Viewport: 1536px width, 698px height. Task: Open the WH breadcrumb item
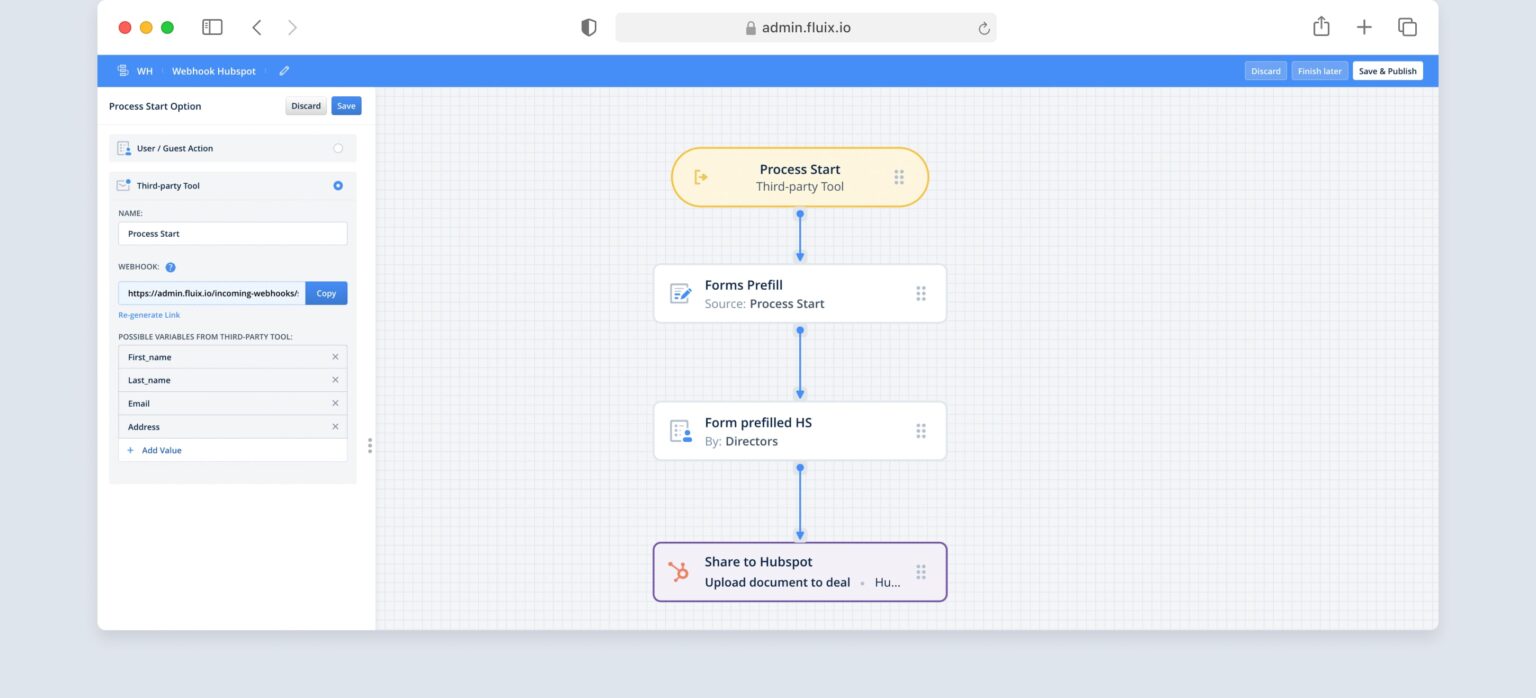coord(144,71)
